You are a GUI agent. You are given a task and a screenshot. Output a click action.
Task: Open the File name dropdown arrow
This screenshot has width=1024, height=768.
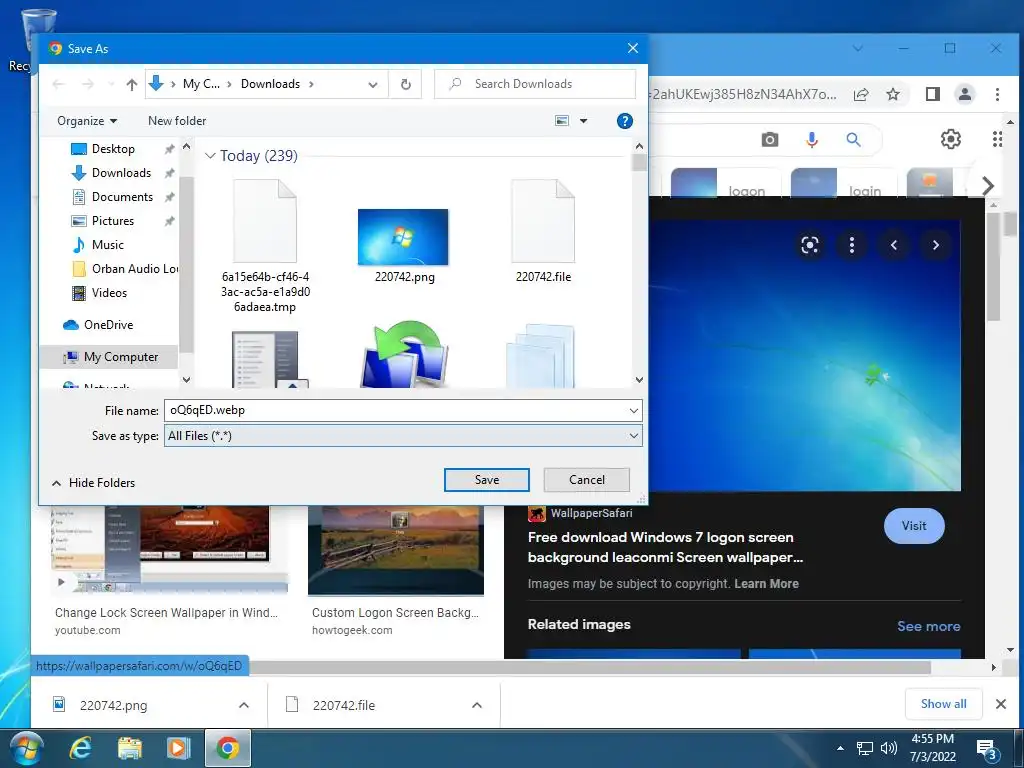pyautogui.click(x=633, y=411)
